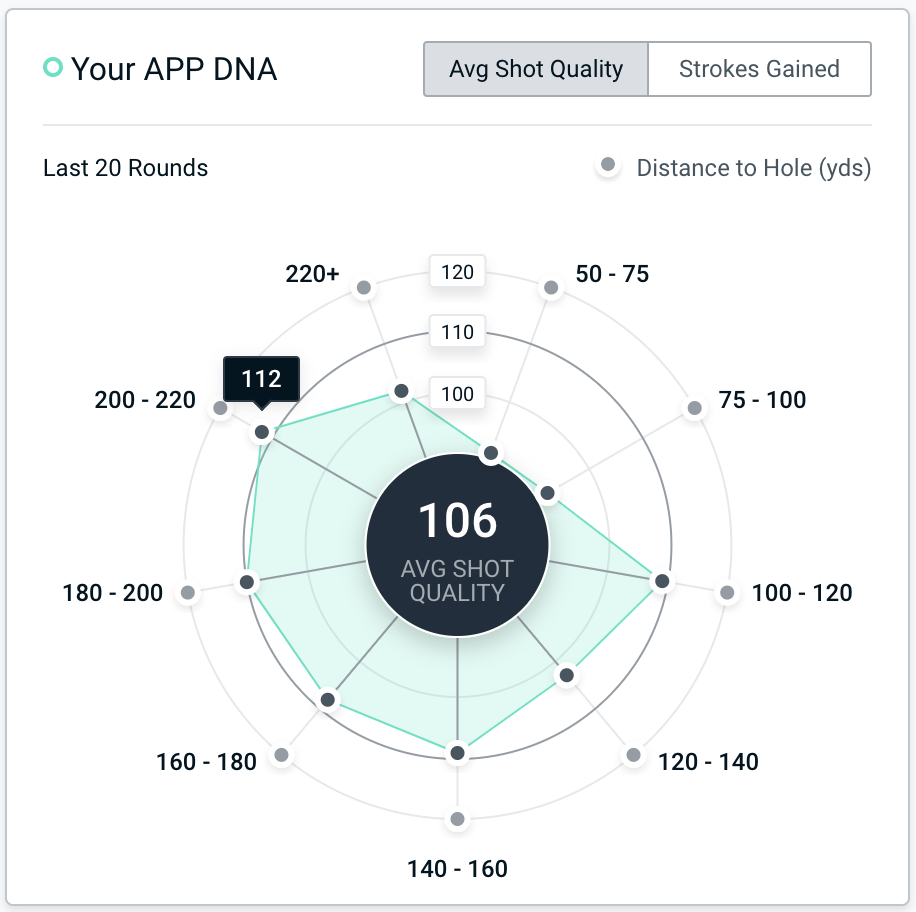Click the 75 - 100 dark data point
This screenshot has width=916, height=912.
547,493
